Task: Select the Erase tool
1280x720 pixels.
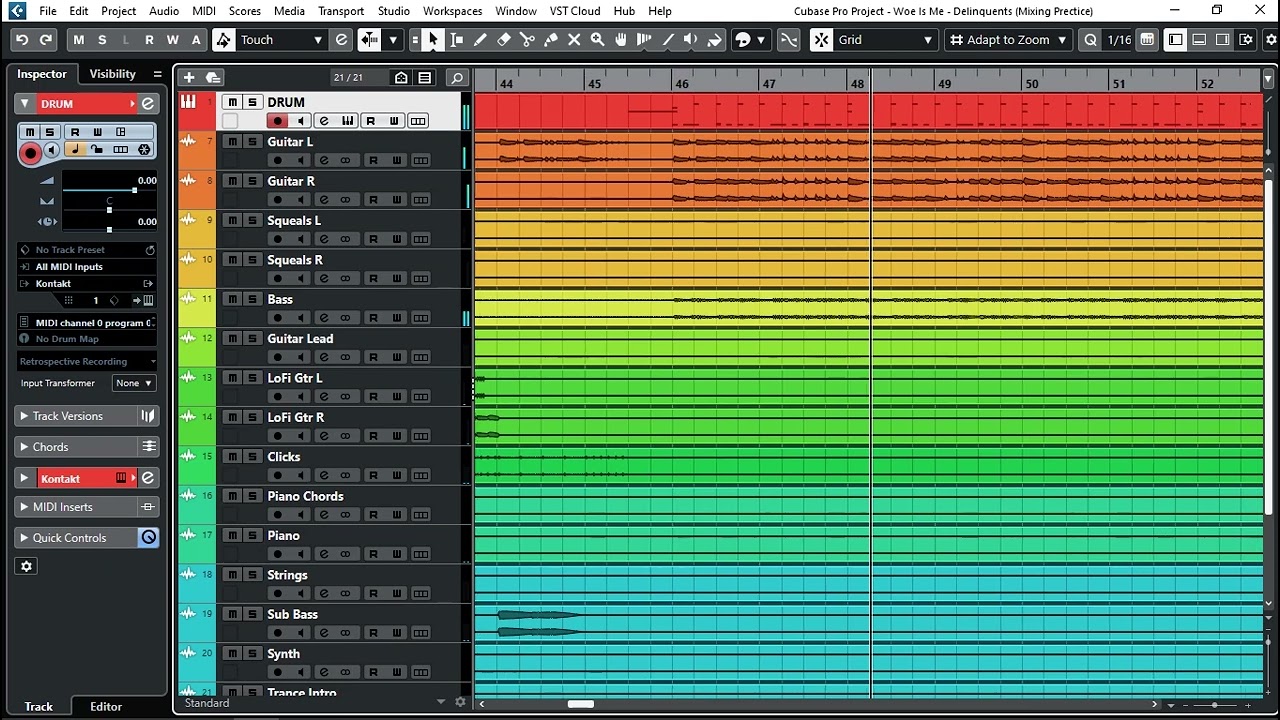Action: tap(504, 40)
